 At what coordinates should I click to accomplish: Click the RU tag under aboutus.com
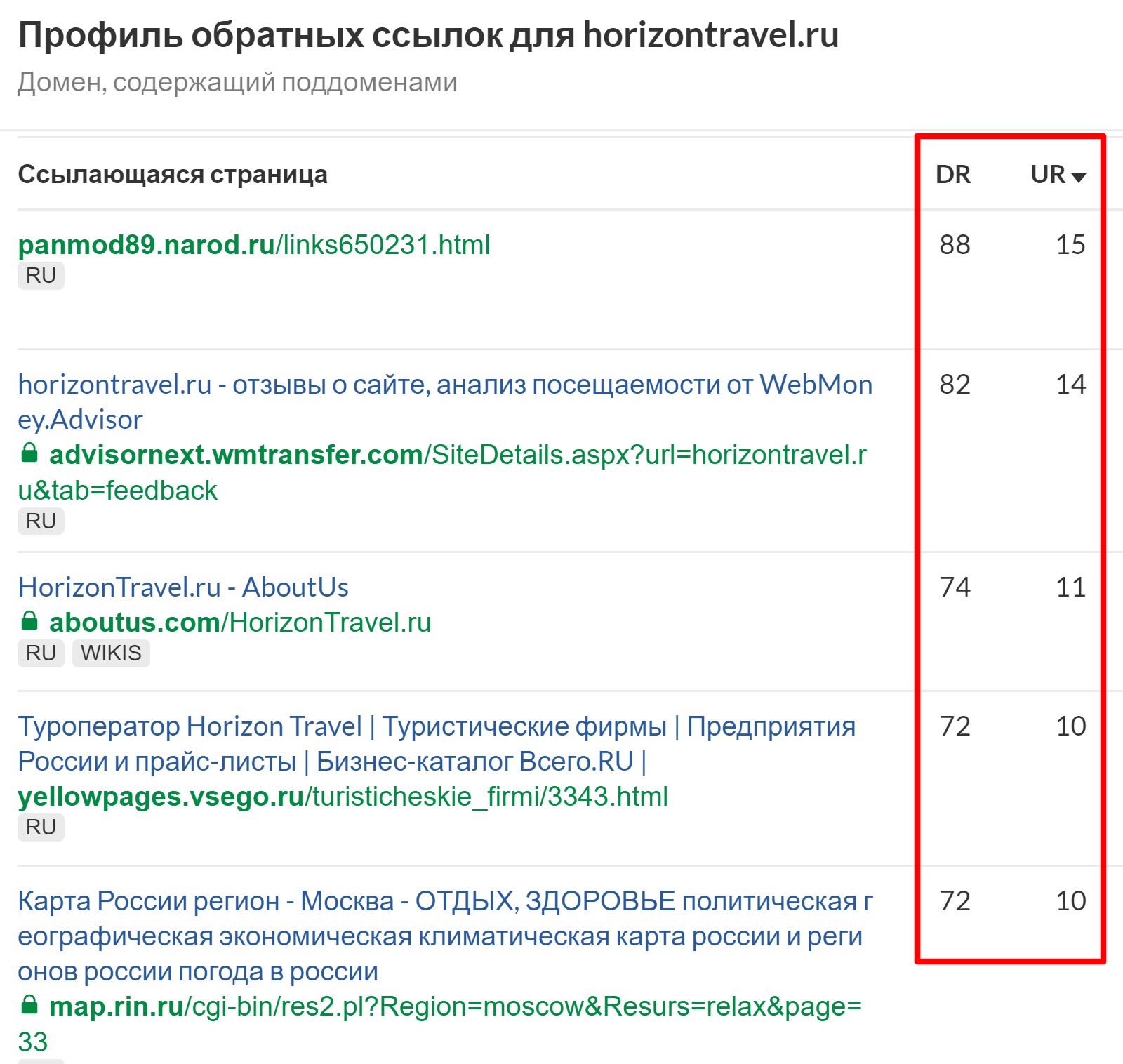[x=41, y=653]
